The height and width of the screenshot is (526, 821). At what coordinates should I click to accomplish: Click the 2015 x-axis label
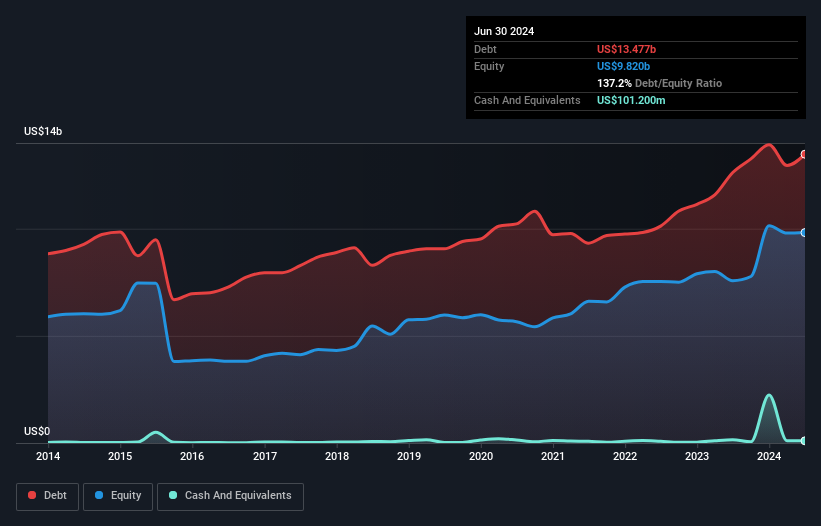(x=120, y=456)
